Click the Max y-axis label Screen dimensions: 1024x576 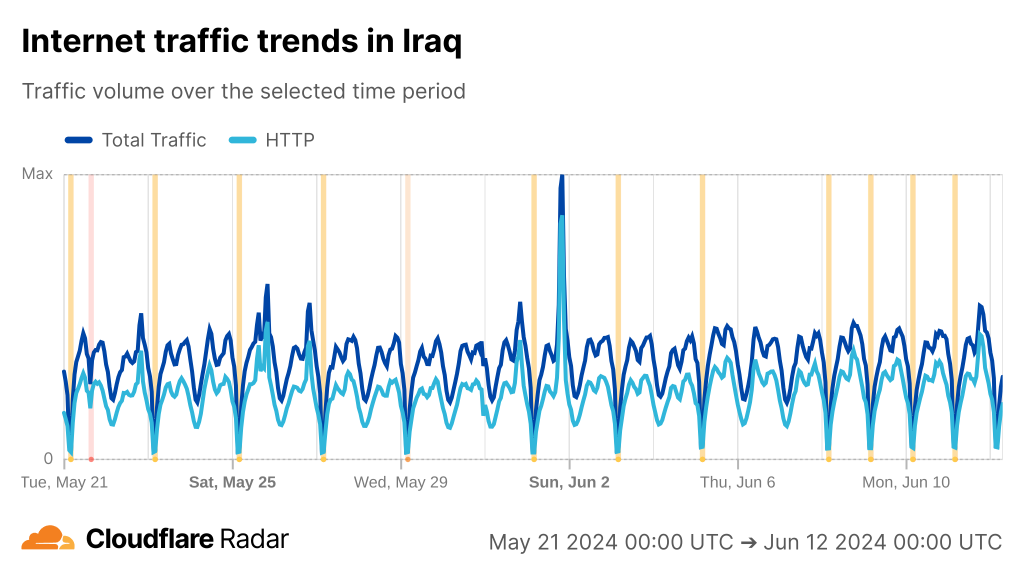click(37, 174)
